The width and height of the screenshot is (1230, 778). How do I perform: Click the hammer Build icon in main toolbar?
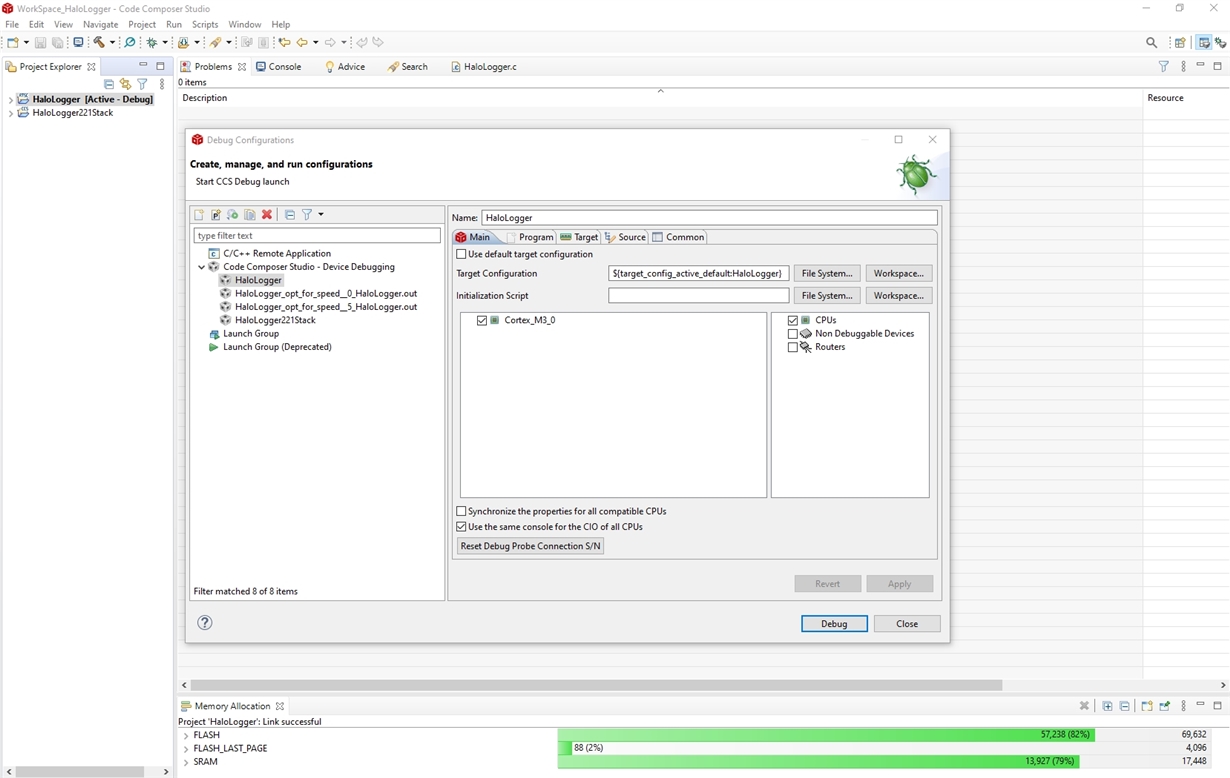99,42
